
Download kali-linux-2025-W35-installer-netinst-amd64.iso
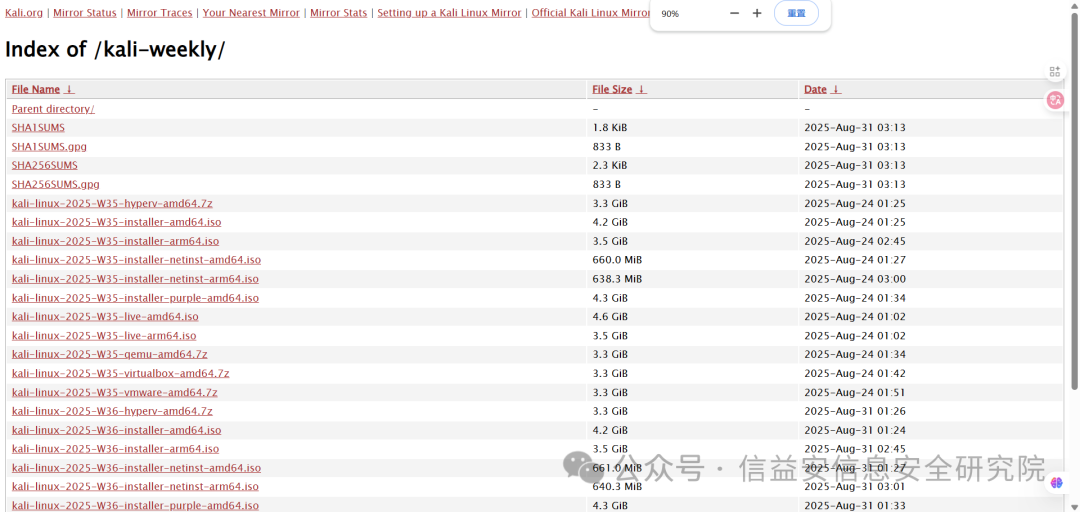[x=136, y=260]
